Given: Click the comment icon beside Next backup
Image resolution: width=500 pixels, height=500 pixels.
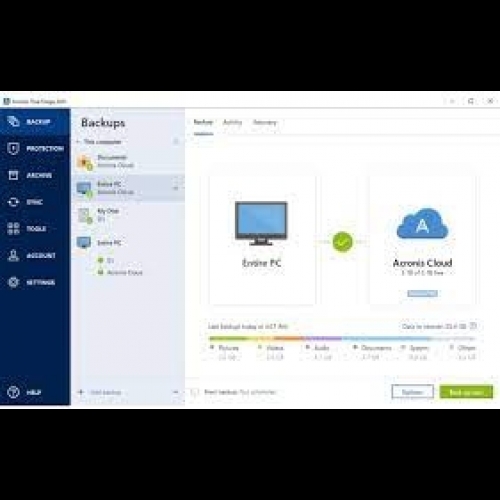Looking at the screenshot, I should coord(195,392).
